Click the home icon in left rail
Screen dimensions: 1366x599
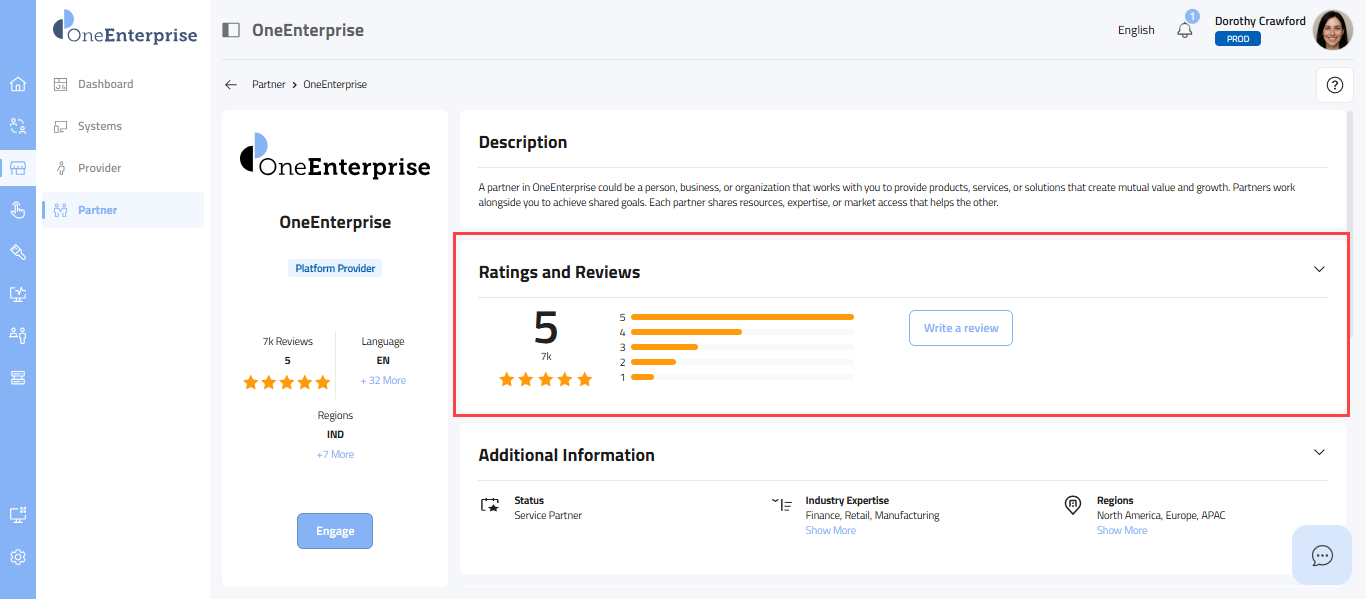click(18, 84)
